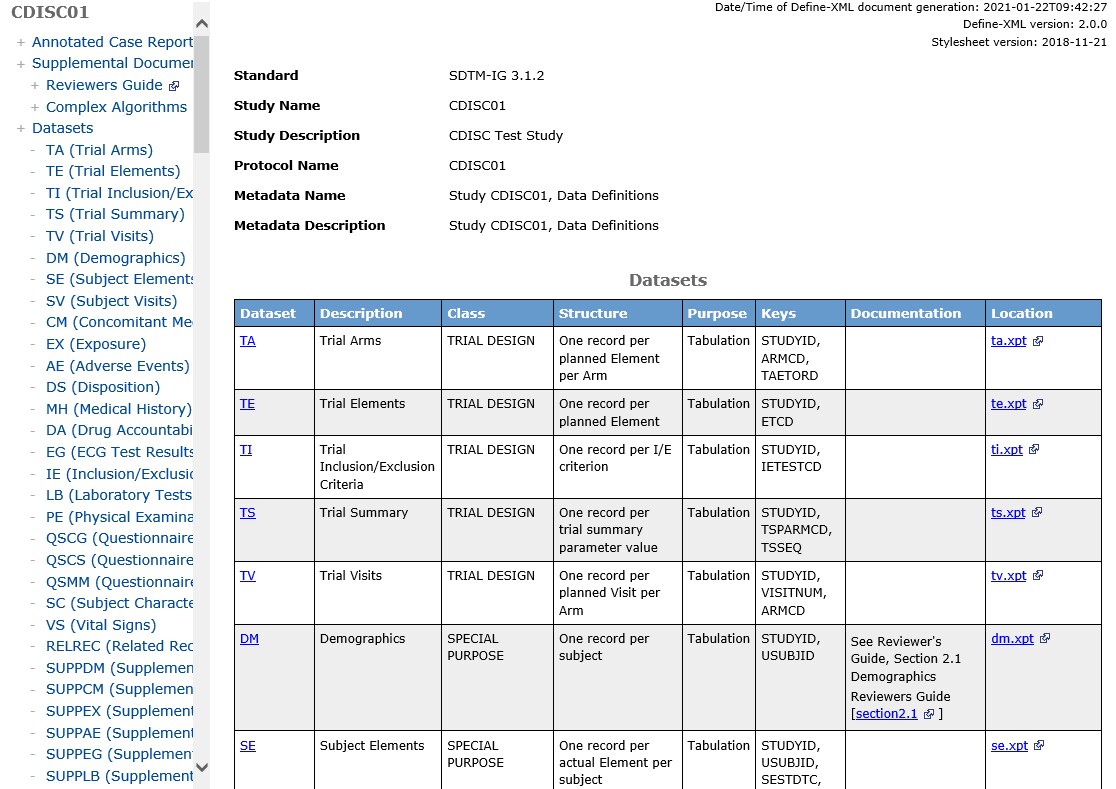The image size is (1116, 789).
Task: Click external link icon beside Reviewers Guide
Action: [x=174, y=86]
